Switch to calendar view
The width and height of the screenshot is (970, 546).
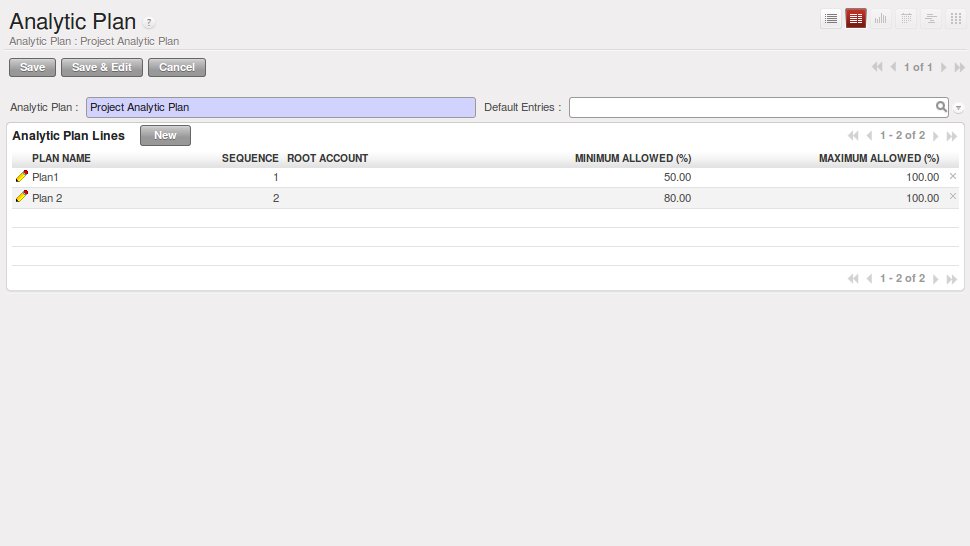[x=906, y=18]
